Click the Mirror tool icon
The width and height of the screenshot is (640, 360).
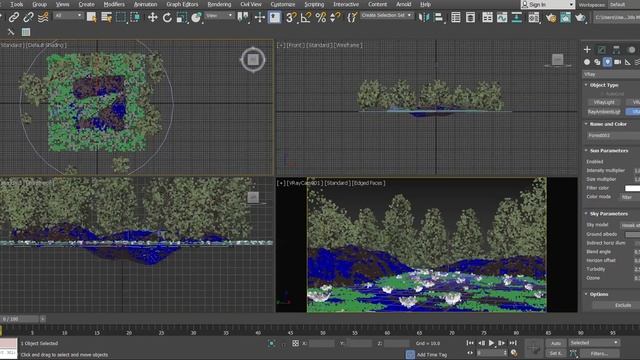coord(424,18)
